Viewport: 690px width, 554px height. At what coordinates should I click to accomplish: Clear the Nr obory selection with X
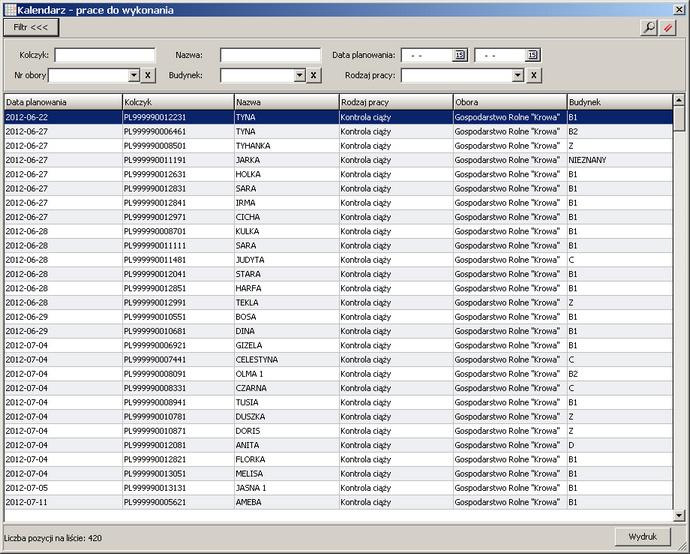pyautogui.click(x=147, y=75)
